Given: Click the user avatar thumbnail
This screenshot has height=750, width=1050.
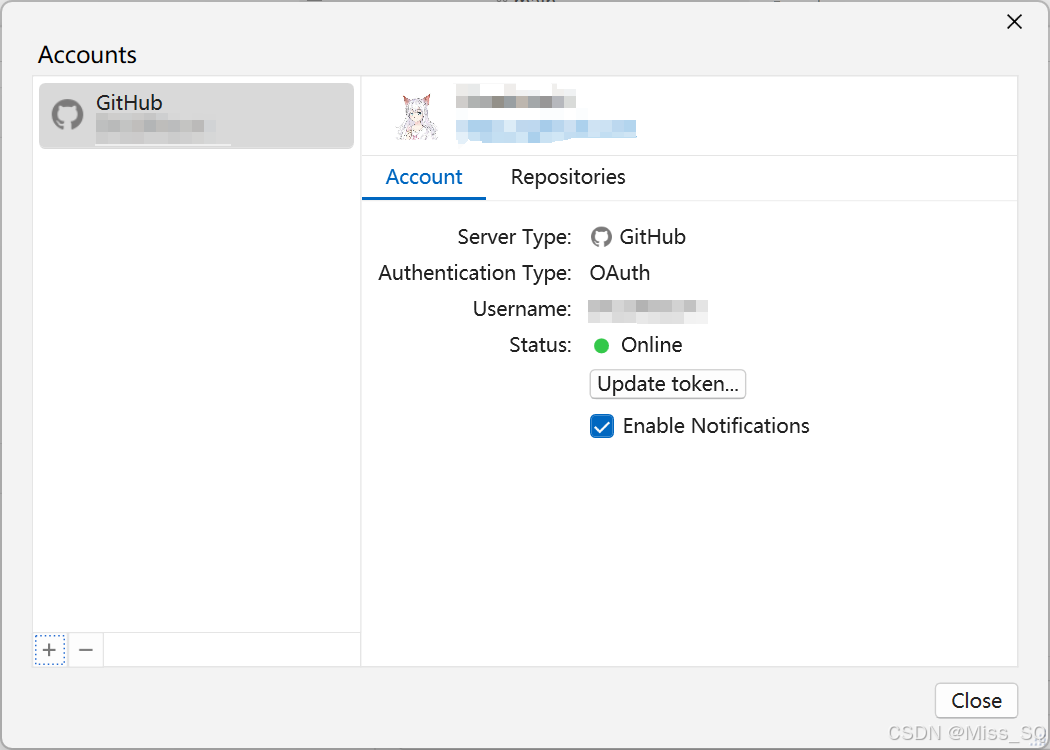Looking at the screenshot, I should click(418, 117).
